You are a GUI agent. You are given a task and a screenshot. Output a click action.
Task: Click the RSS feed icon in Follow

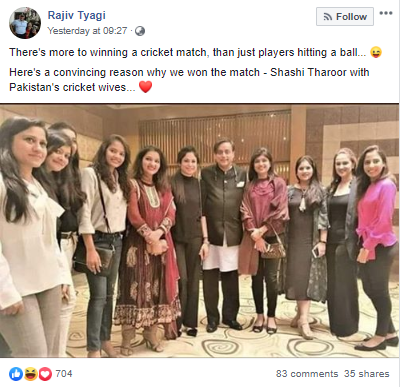328,17
